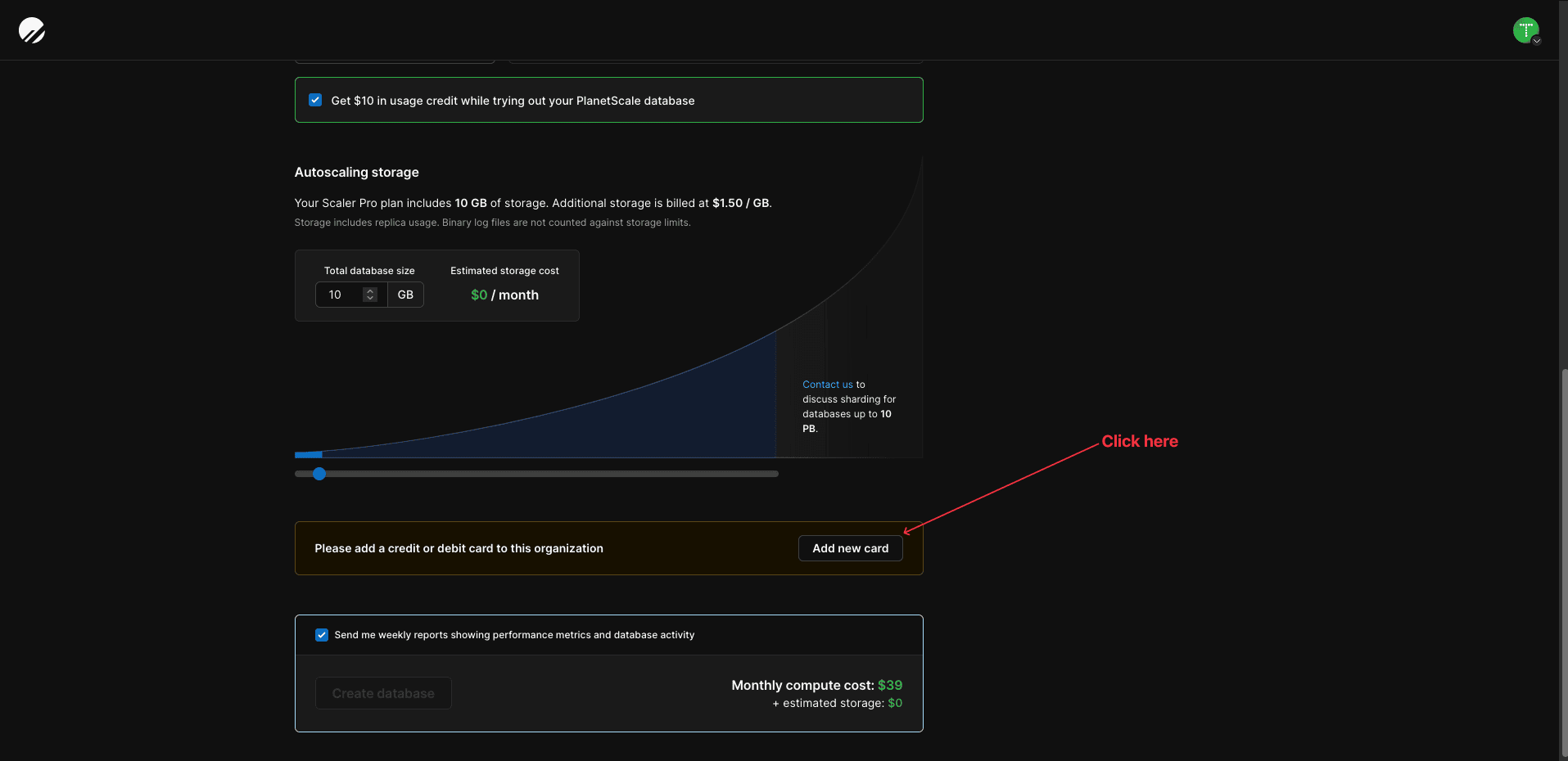
Task: Click the Autoscaling storage section heading
Action: coord(356,172)
